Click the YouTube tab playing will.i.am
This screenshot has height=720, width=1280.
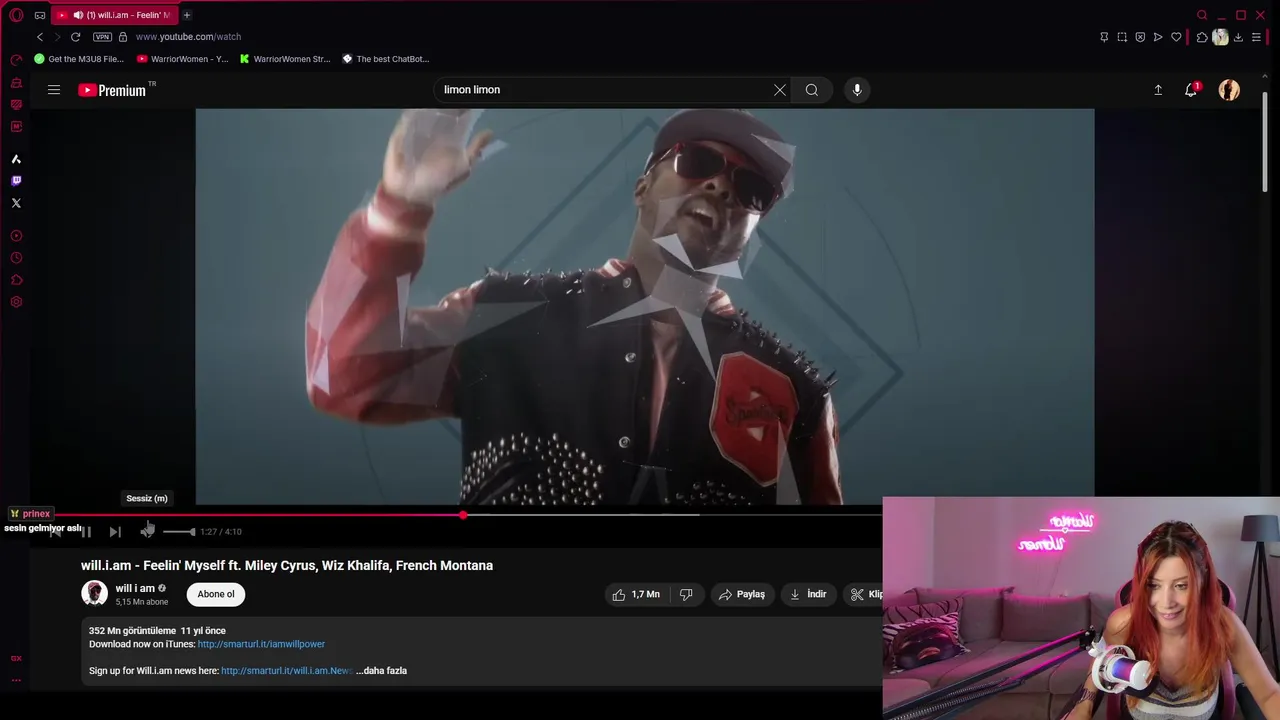pos(113,15)
